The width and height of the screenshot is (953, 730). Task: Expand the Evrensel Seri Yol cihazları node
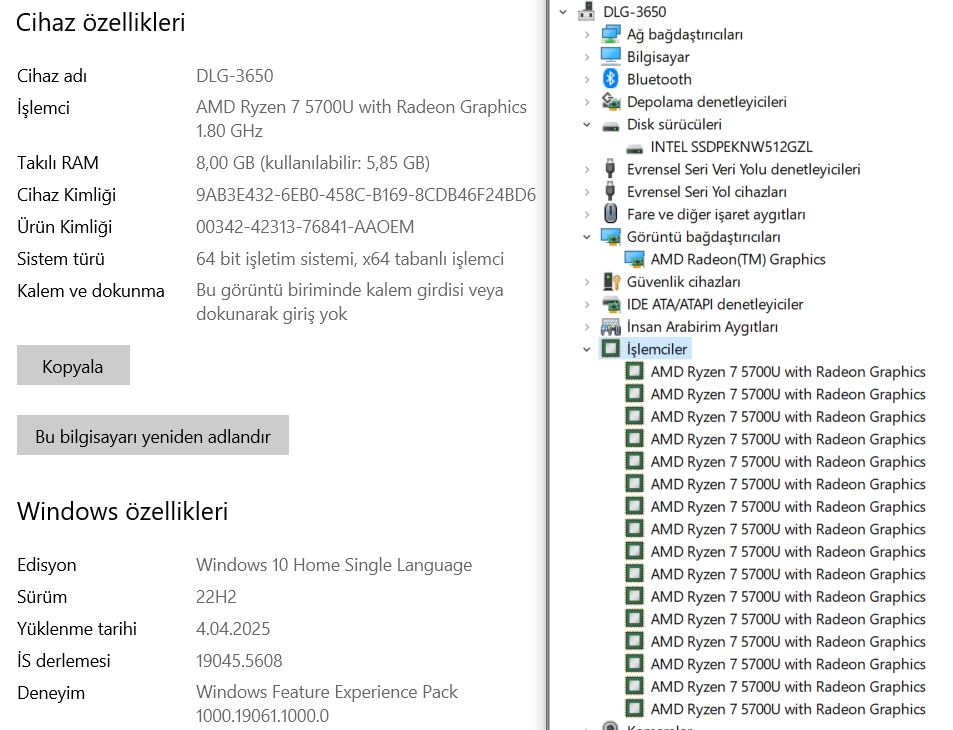click(x=587, y=191)
